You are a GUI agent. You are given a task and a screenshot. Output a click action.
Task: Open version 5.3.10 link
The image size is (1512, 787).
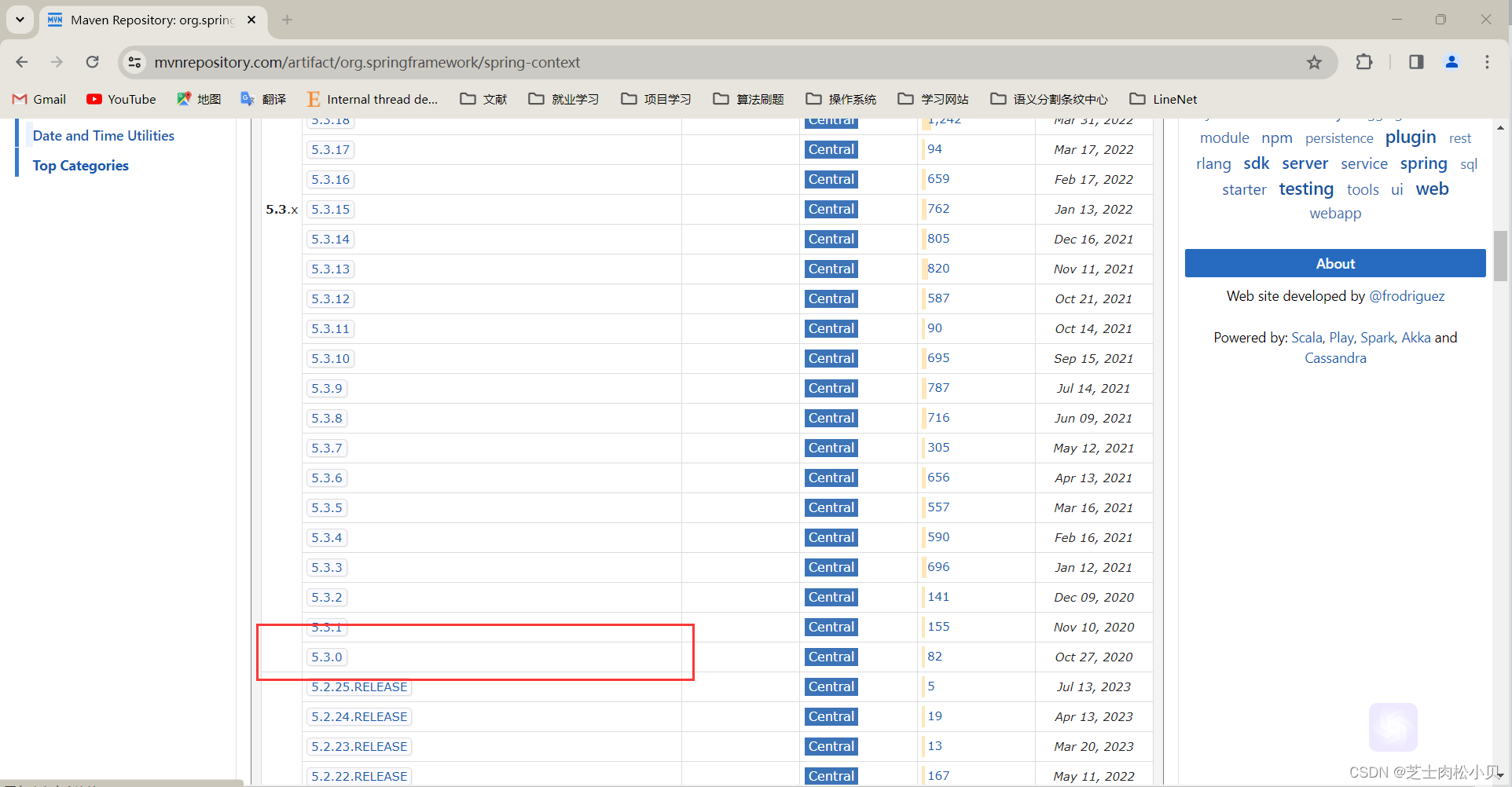point(330,358)
